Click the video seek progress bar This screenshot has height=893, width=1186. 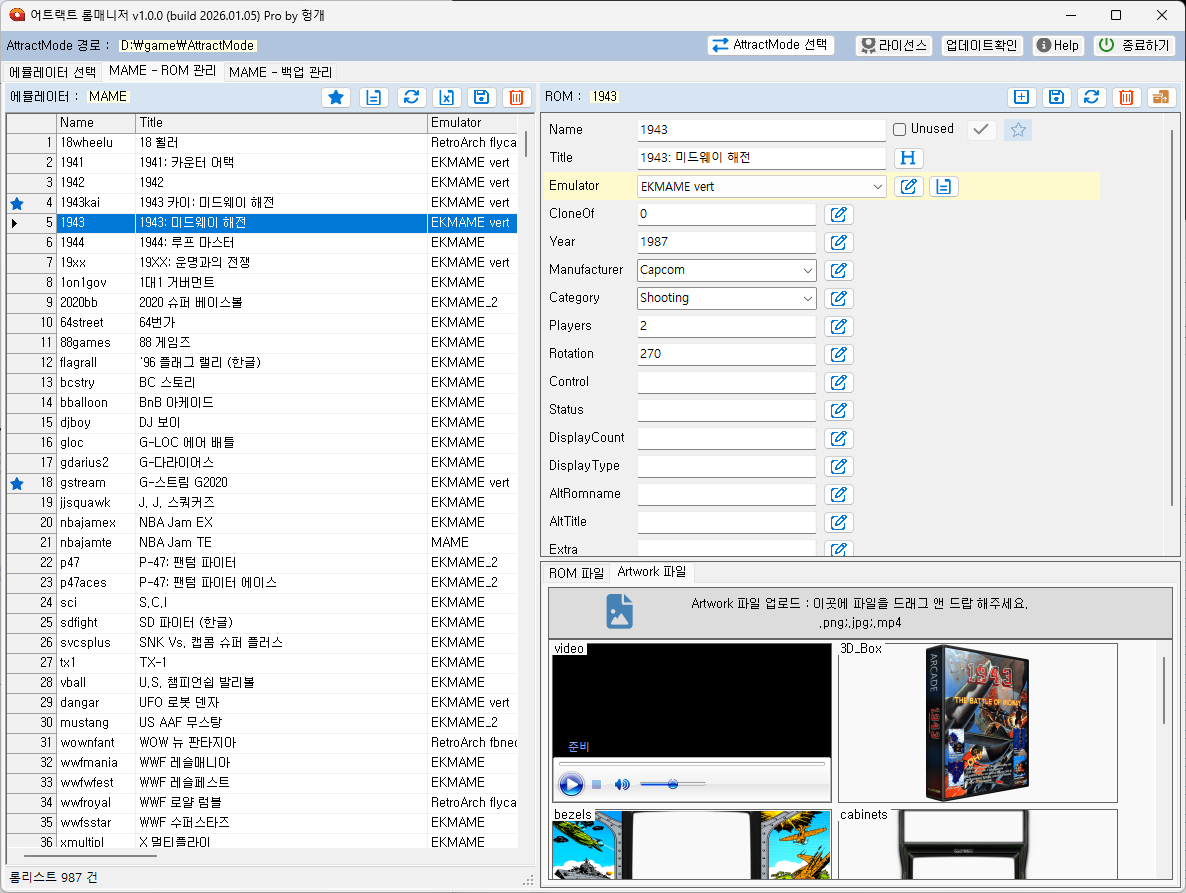click(x=691, y=764)
